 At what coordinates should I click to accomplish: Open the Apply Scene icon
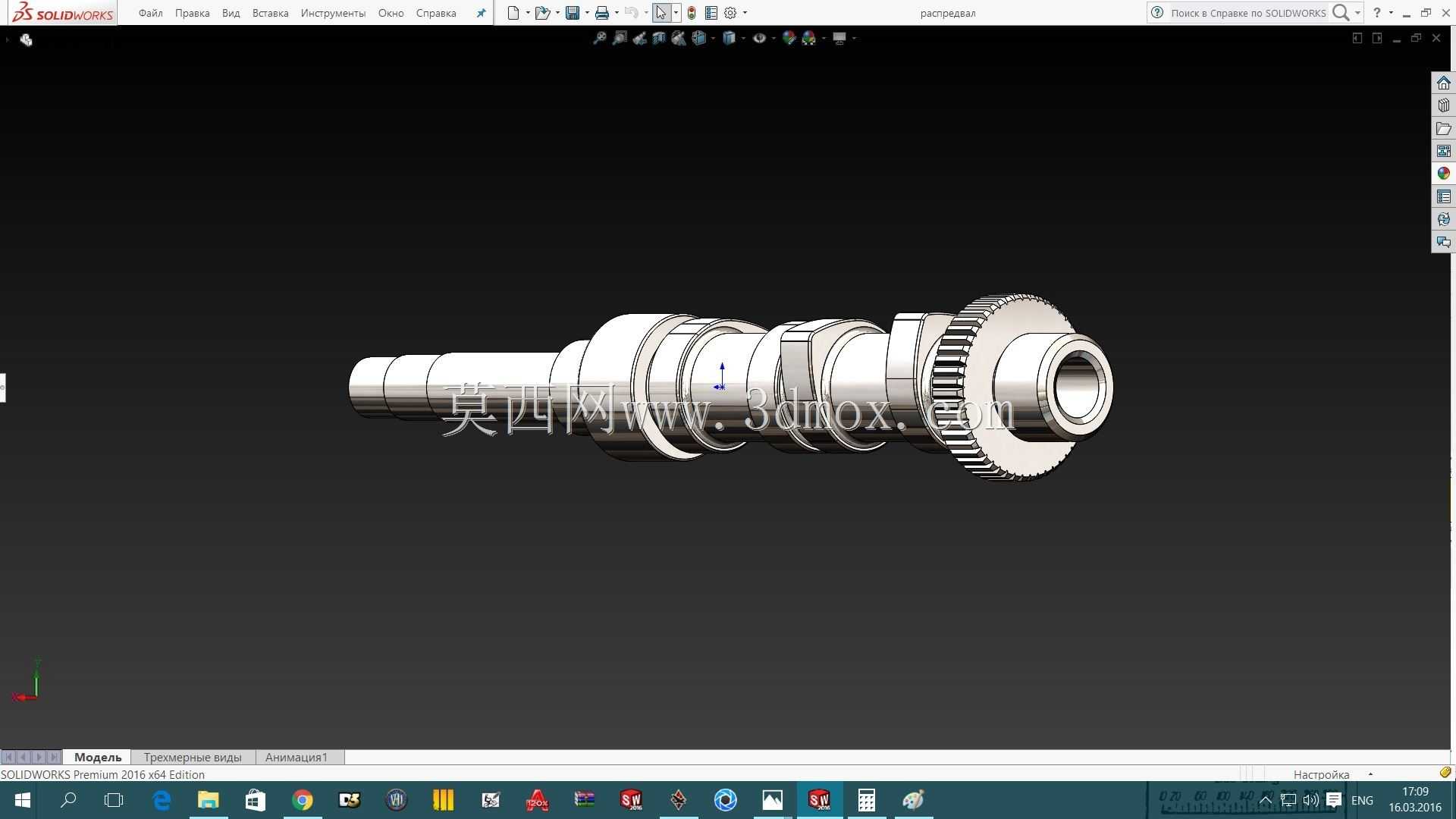tap(809, 38)
